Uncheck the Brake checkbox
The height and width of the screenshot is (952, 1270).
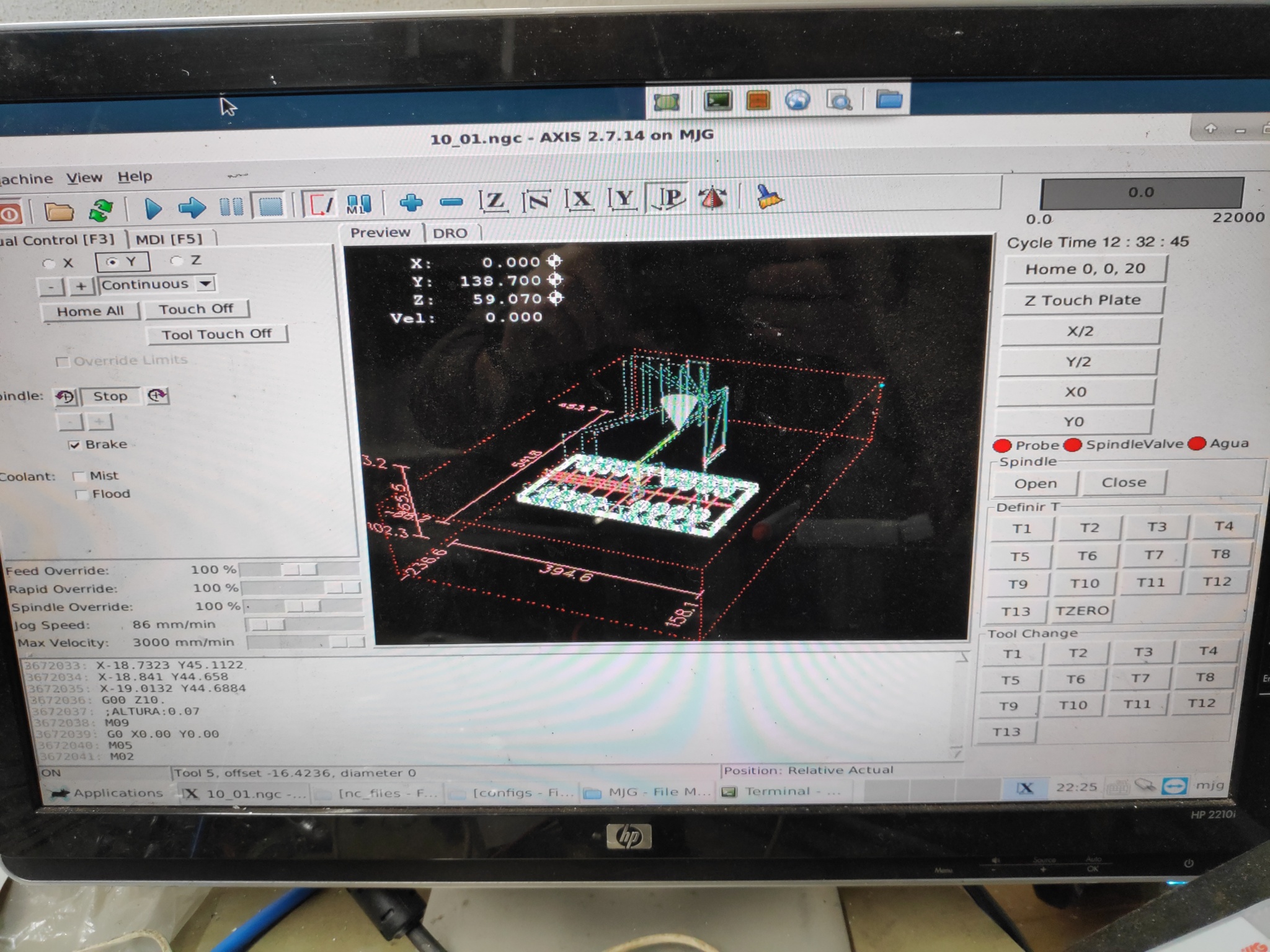pyautogui.click(x=74, y=445)
